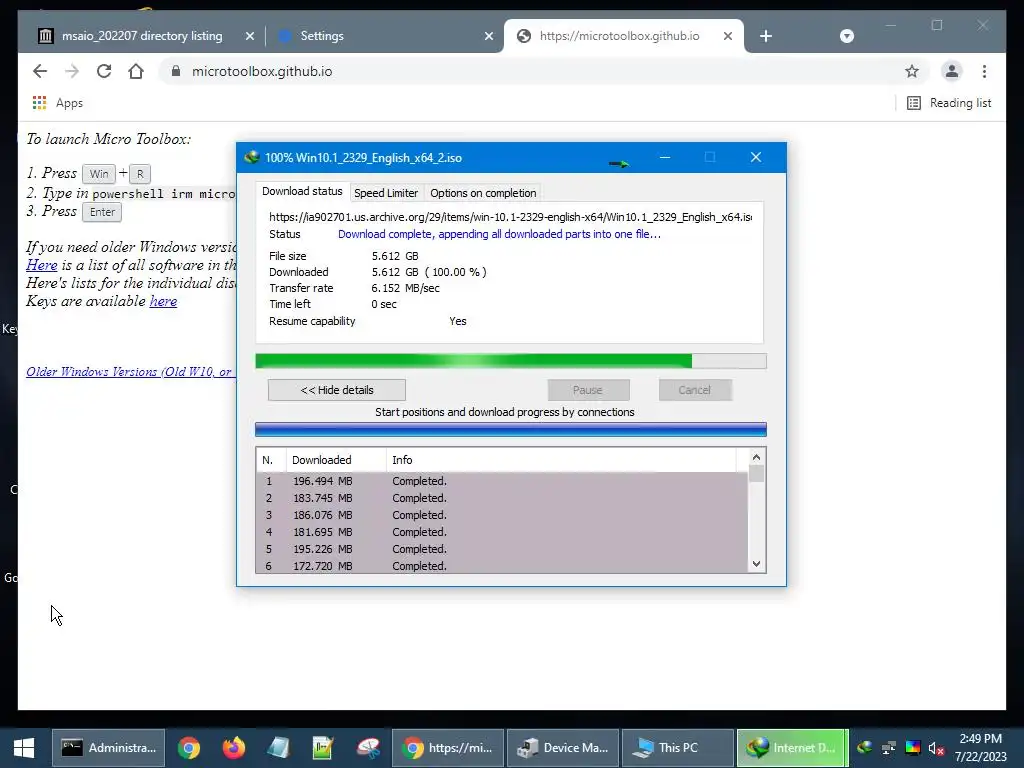
Task: Click the IDM icon in dialog title bar
Action: coord(251,157)
